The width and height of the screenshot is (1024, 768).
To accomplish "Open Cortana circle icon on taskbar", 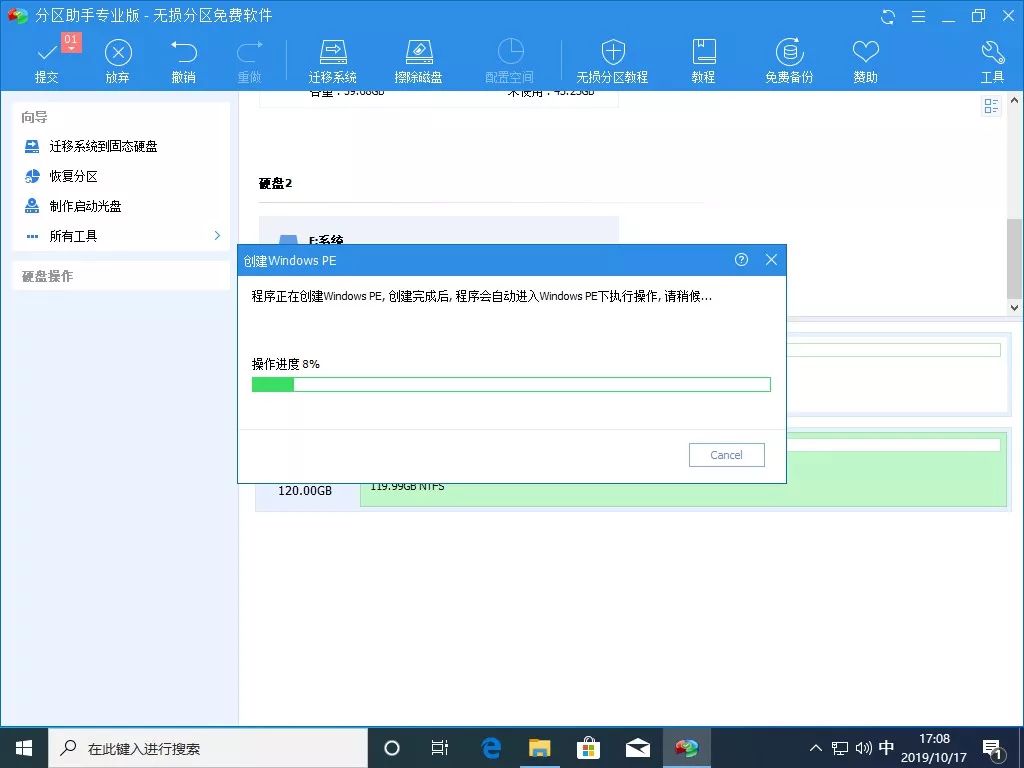I will point(392,748).
